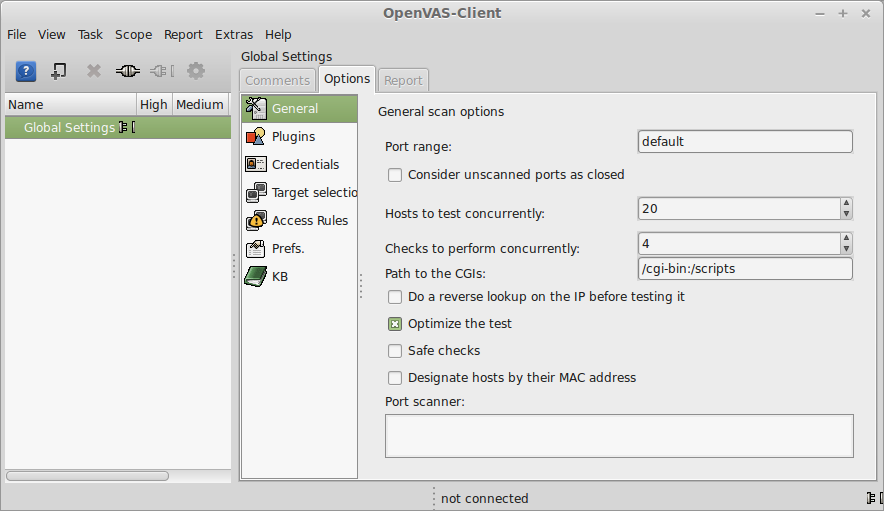The width and height of the screenshot is (884, 511).
Task: Click the High column header
Action: (154, 104)
